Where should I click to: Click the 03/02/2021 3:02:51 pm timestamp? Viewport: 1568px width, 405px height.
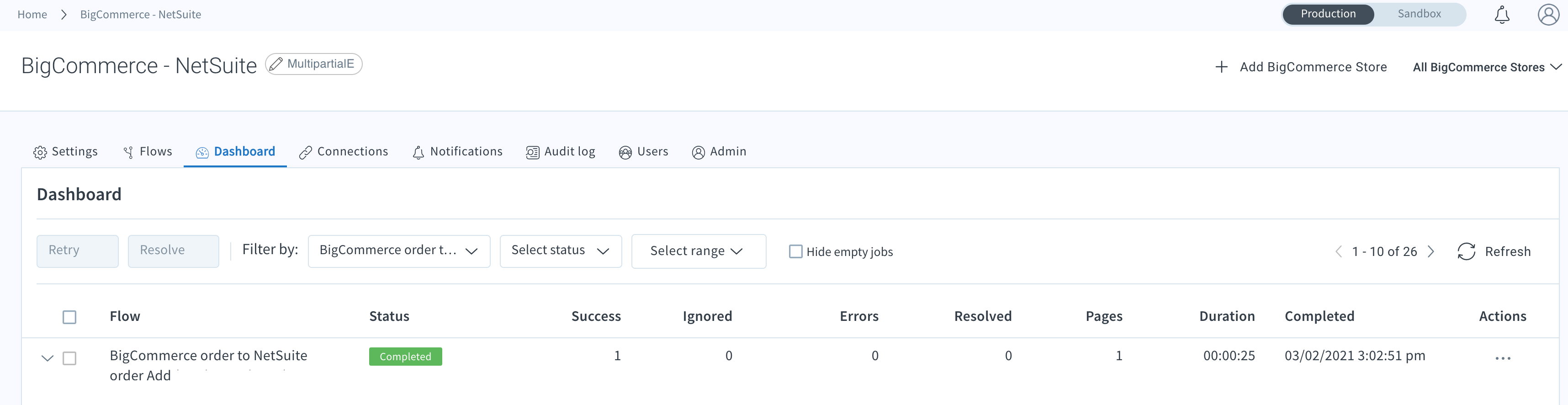coord(1354,356)
